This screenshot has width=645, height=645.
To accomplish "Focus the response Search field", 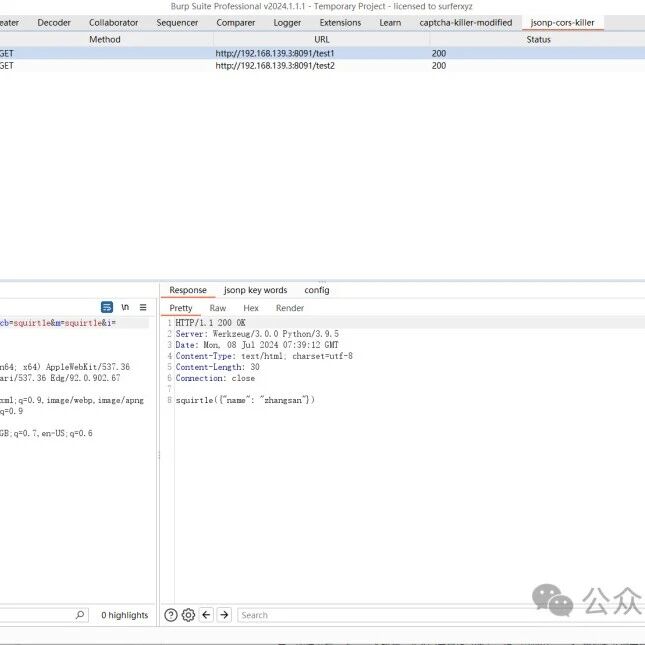I will (x=440, y=615).
